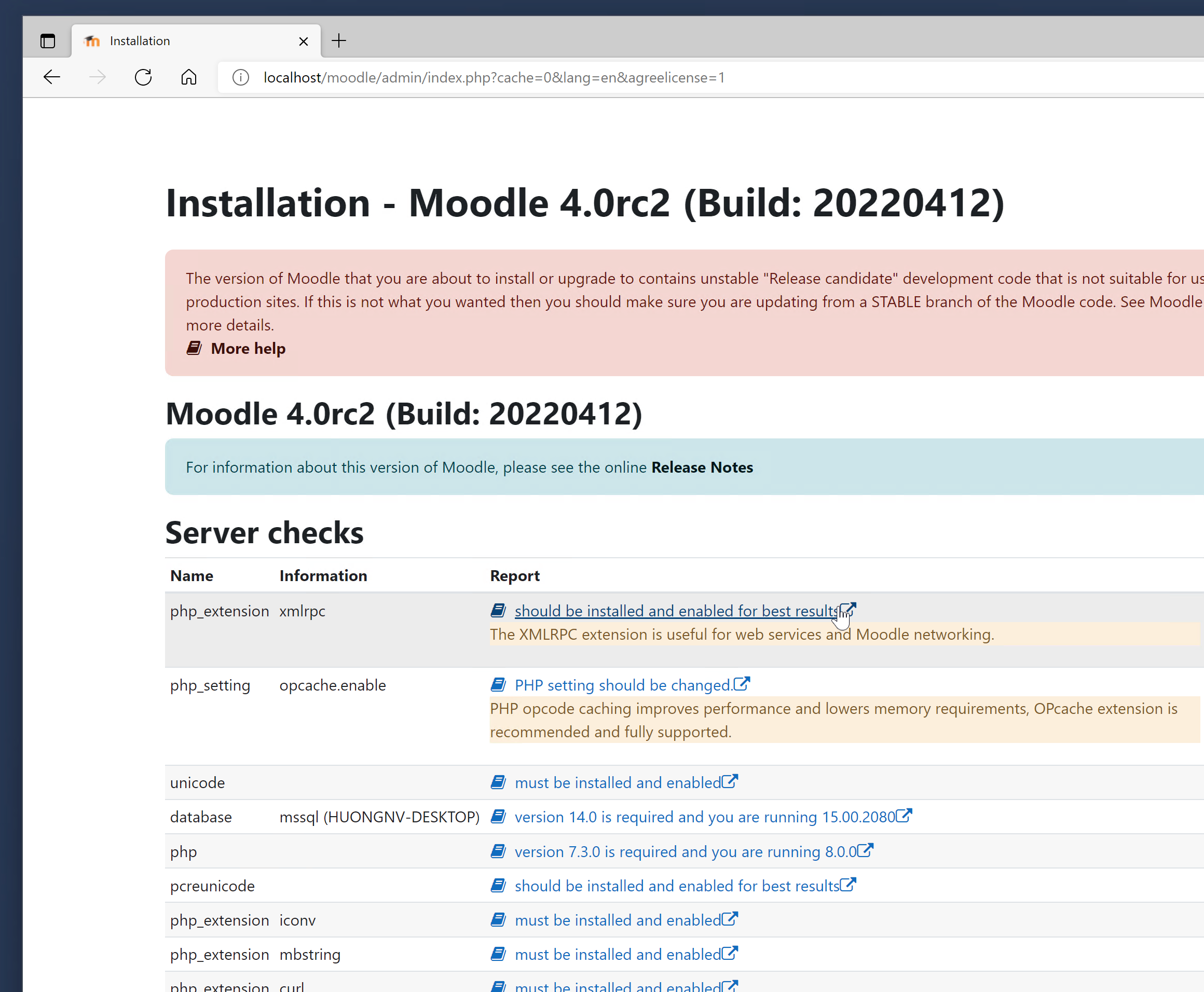Click external icon in php version row
This screenshot has width=1204, height=992.
(x=865, y=850)
